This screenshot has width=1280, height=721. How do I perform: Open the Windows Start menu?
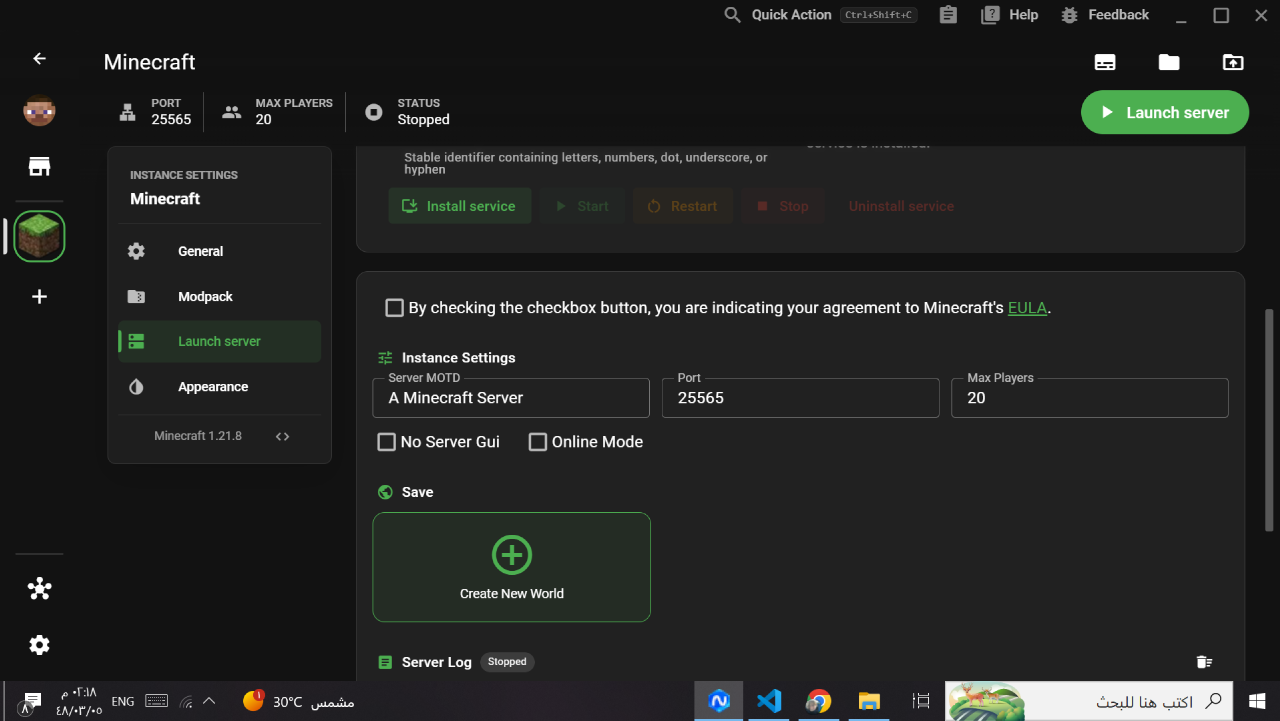pyautogui.click(x=1257, y=701)
